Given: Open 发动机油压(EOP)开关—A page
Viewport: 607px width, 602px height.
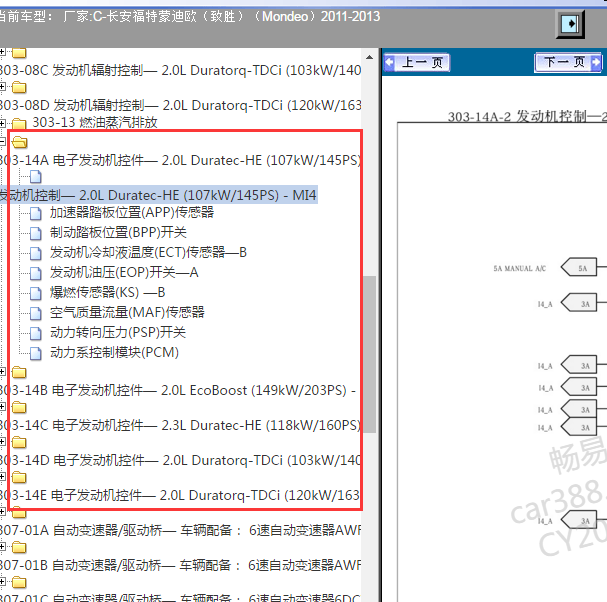Looking at the screenshot, I should (124, 273).
